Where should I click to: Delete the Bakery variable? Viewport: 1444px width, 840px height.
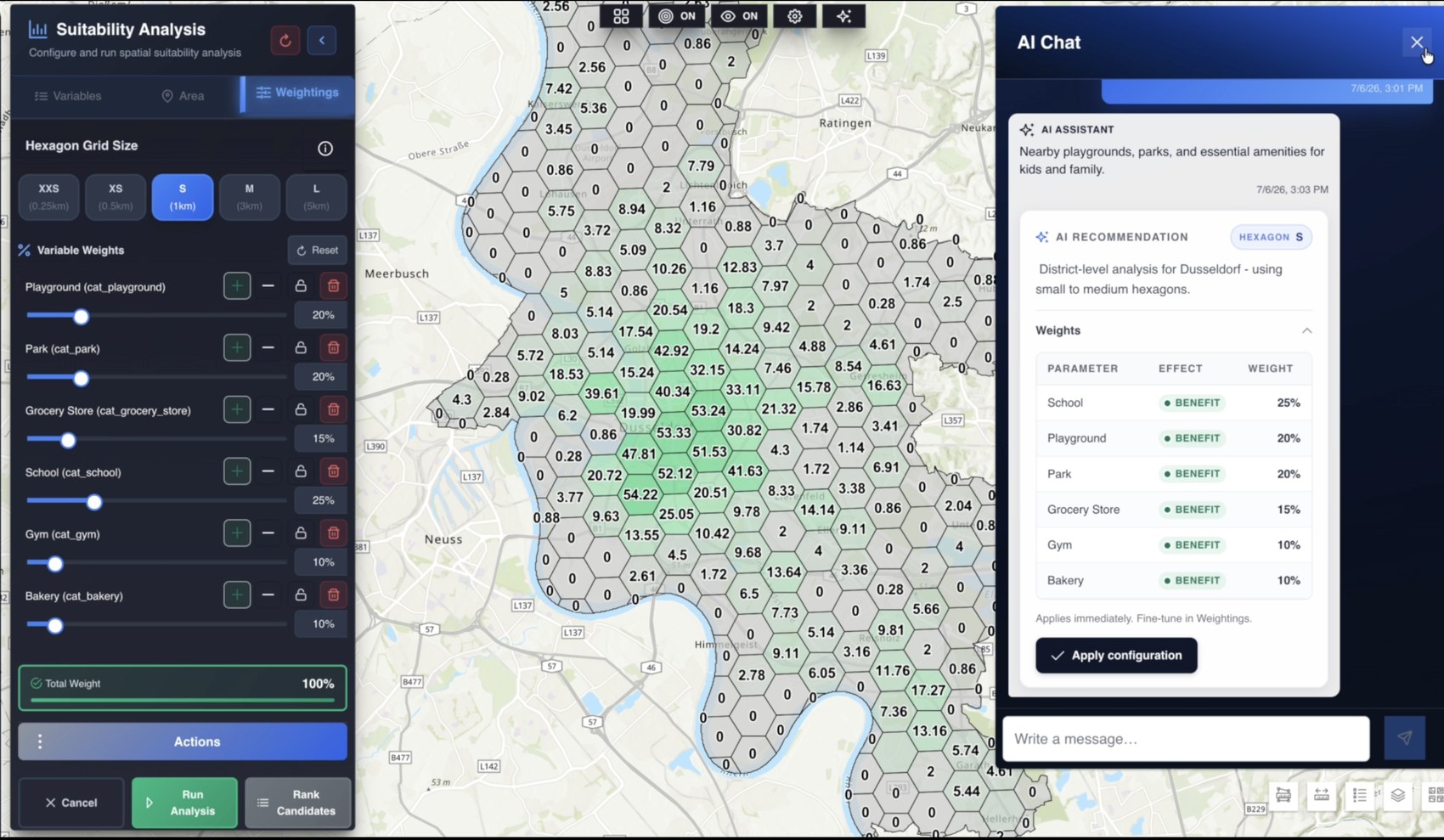[333, 595]
